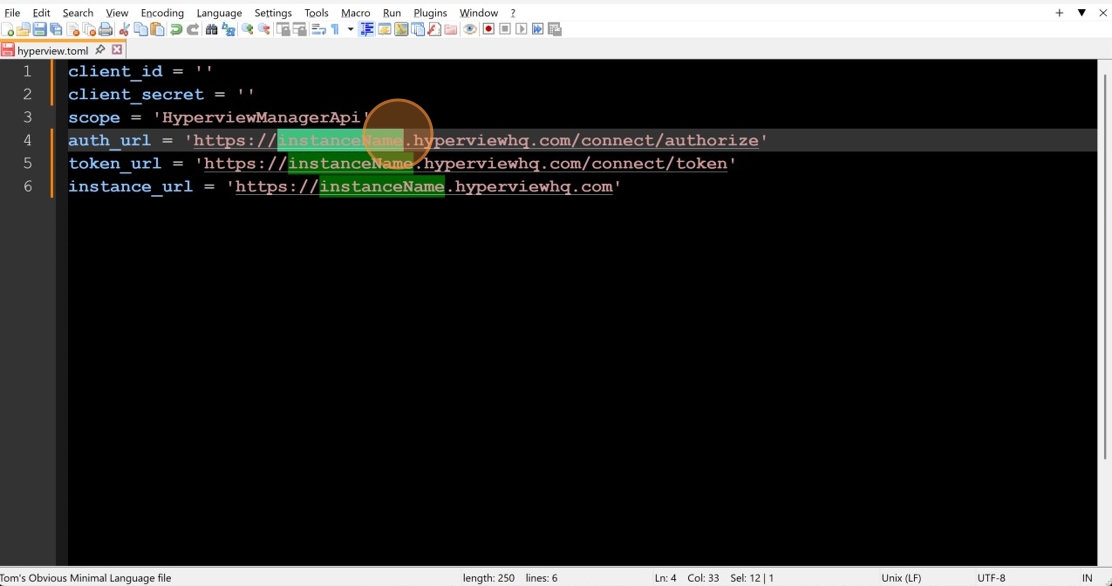
Task: Toggle the word wrap toolbar button
Action: (318, 30)
